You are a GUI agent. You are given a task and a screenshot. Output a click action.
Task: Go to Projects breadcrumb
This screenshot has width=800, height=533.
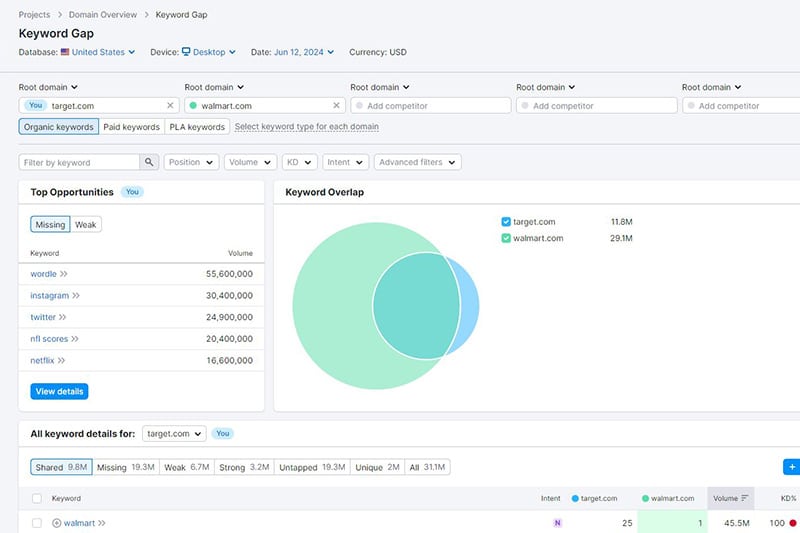click(x=34, y=15)
